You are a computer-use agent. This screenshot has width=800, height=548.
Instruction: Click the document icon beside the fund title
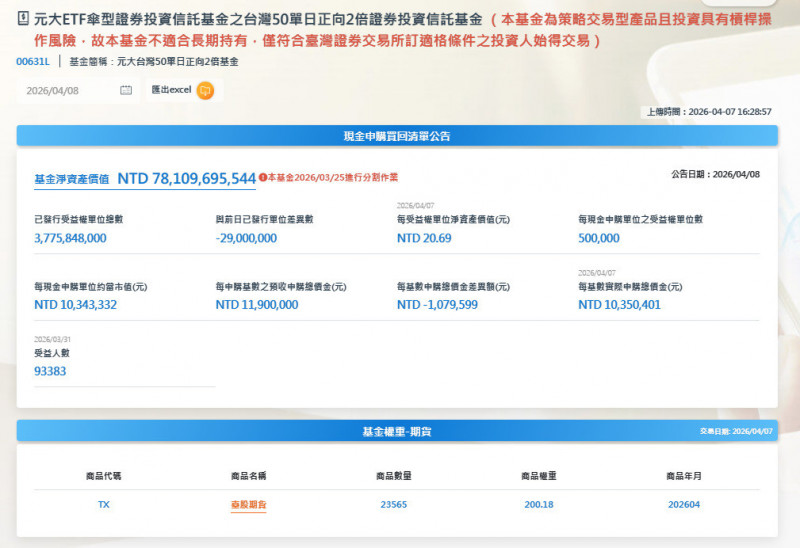pyautogui.click(x=23, y=18)
